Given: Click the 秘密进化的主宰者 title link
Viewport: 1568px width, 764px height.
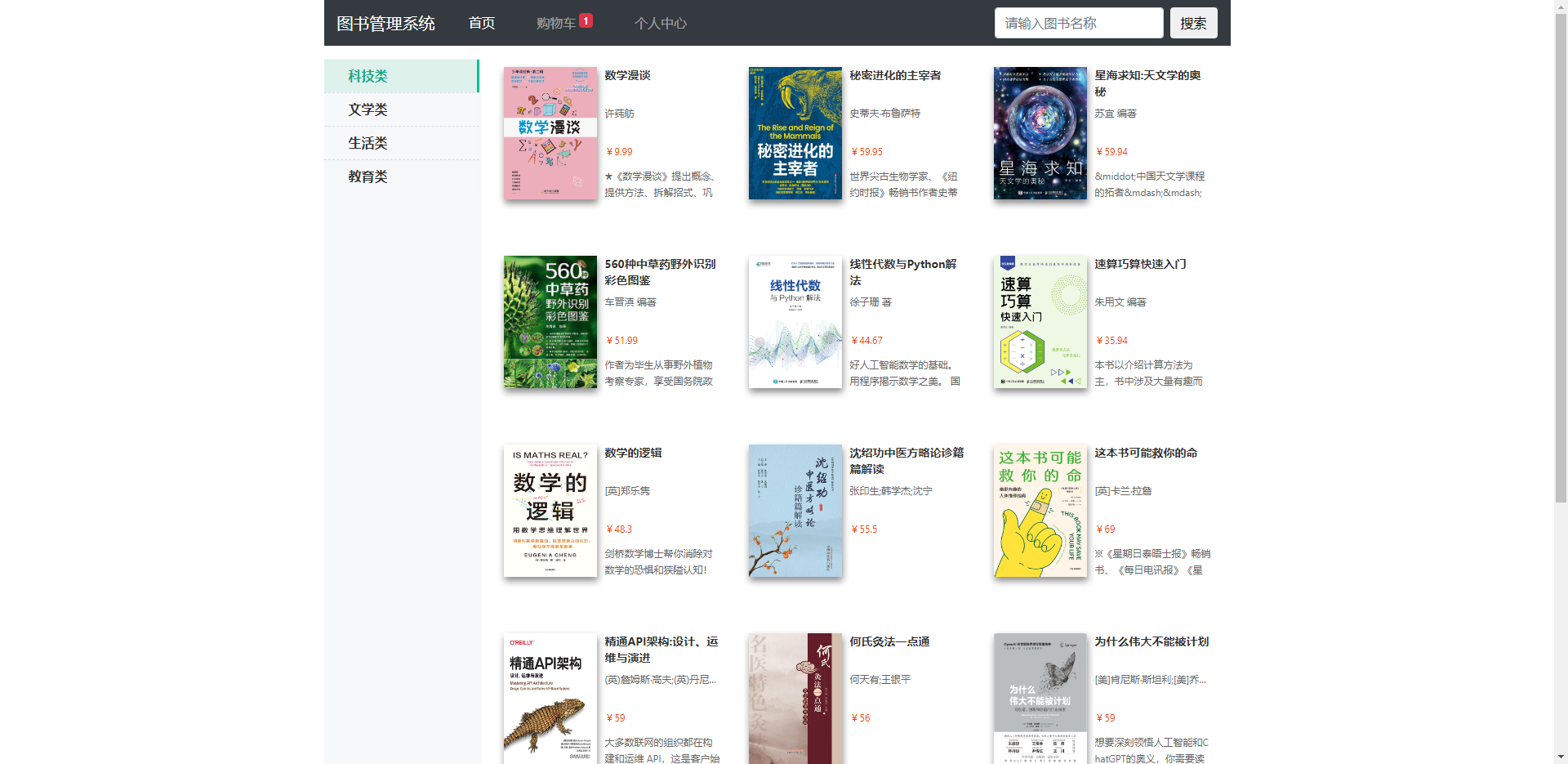Looking at the screenshot, I should (x=895, y=75).
